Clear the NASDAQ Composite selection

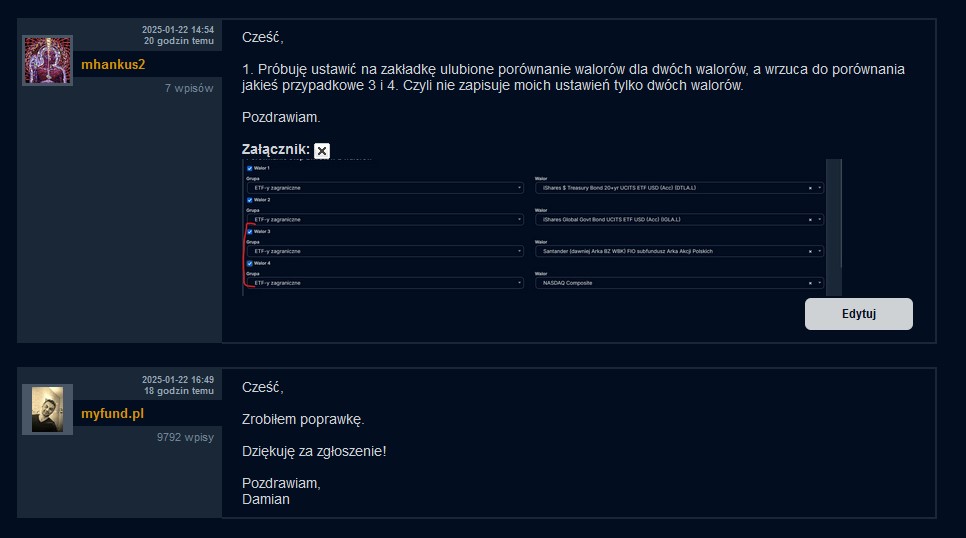810,283
